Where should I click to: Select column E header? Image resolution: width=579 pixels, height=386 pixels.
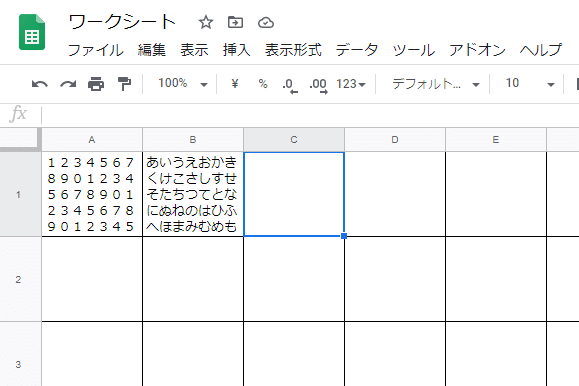[x=496, y=140]
